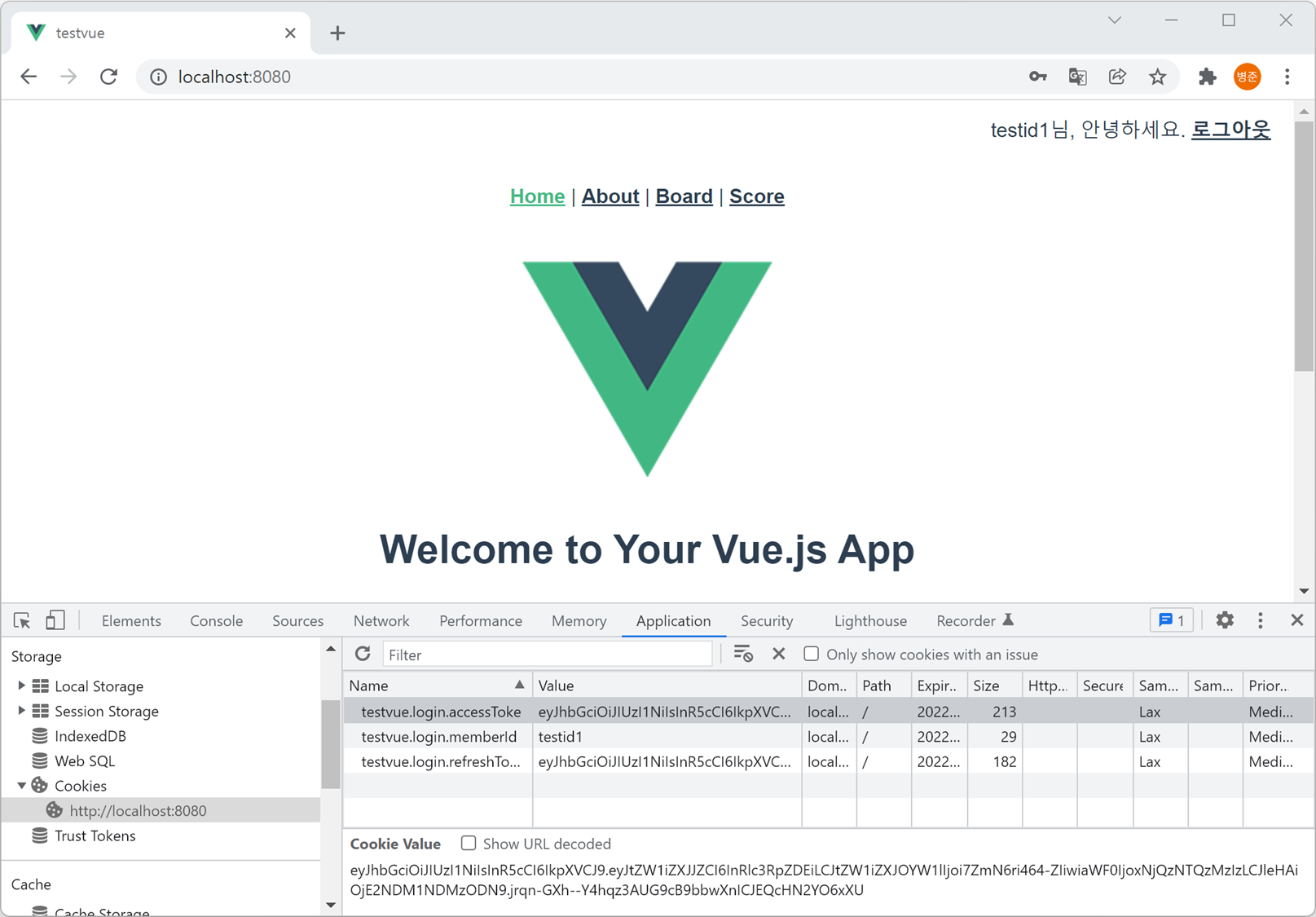Open DevTools issues counter badge

[x=1172, y=620]
